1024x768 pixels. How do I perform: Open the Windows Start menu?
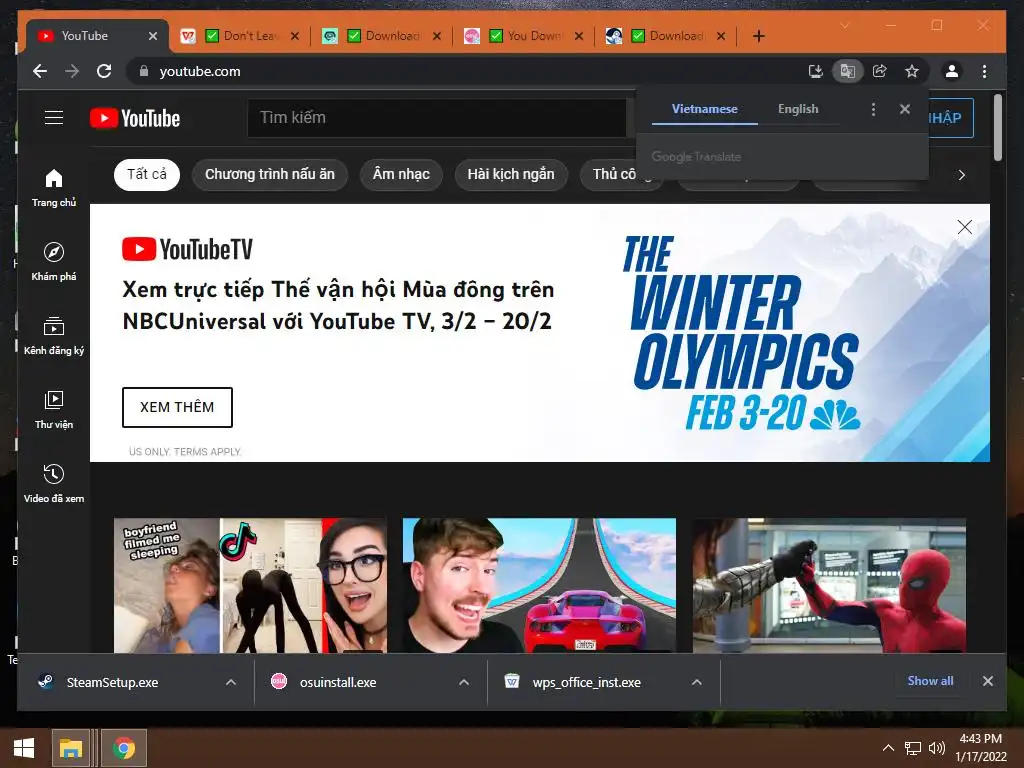[24, 748]
